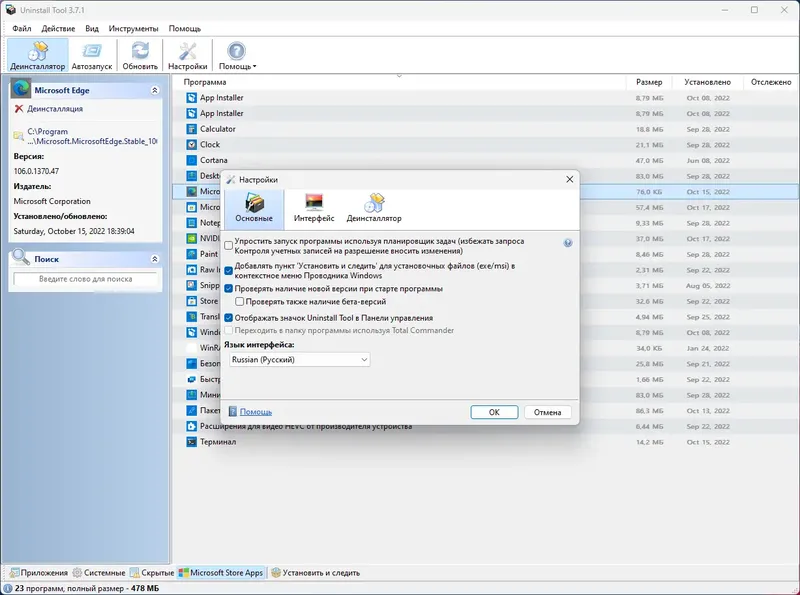Viewport: 800px width, 595px height.
Task: Select the Терминал app icon
Action: point(191,442)
